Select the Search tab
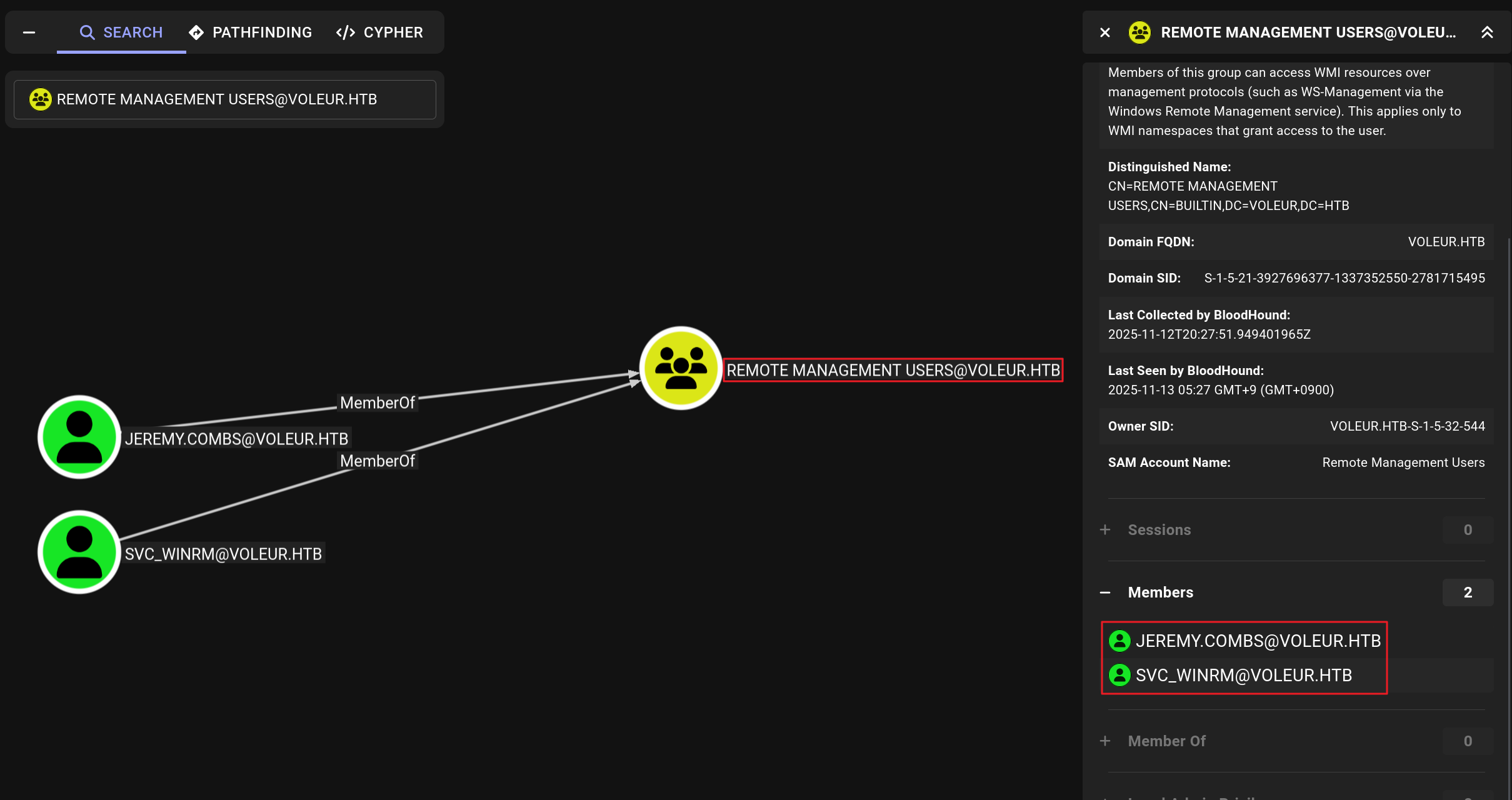The image size is (1512, 800). coord(121,32)
